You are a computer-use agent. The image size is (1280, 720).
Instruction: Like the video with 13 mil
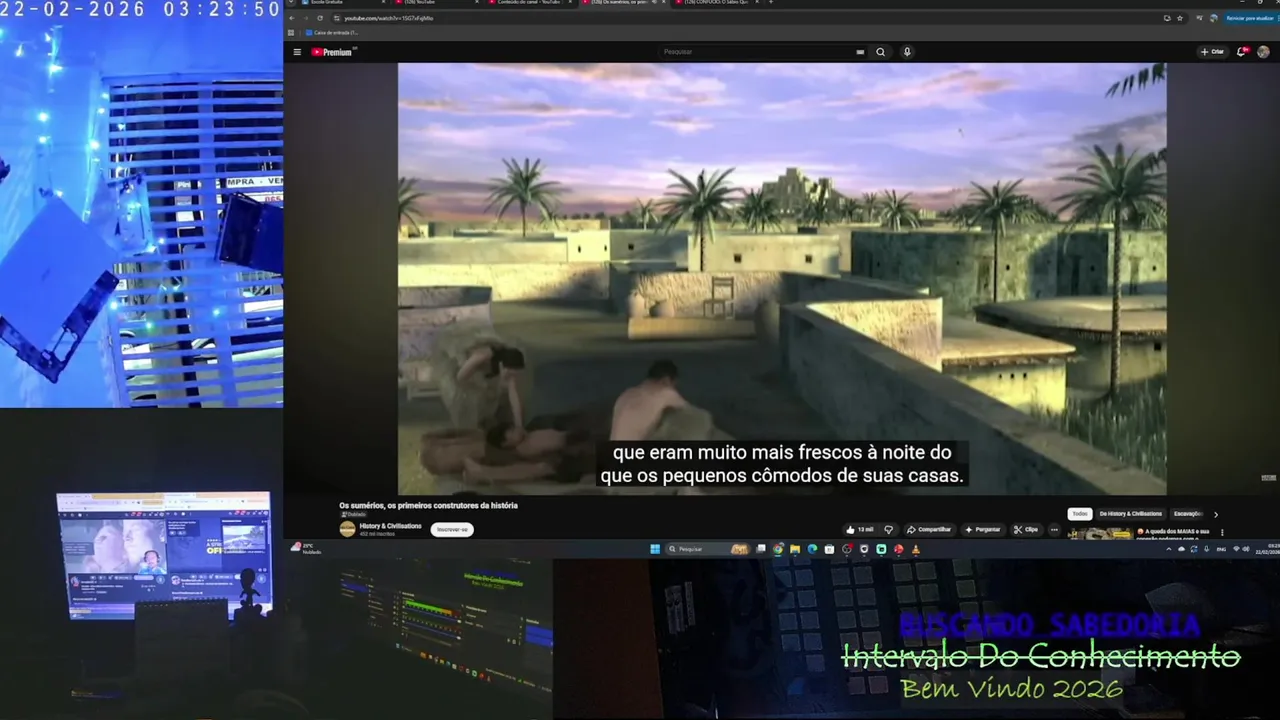click(860, 530)
